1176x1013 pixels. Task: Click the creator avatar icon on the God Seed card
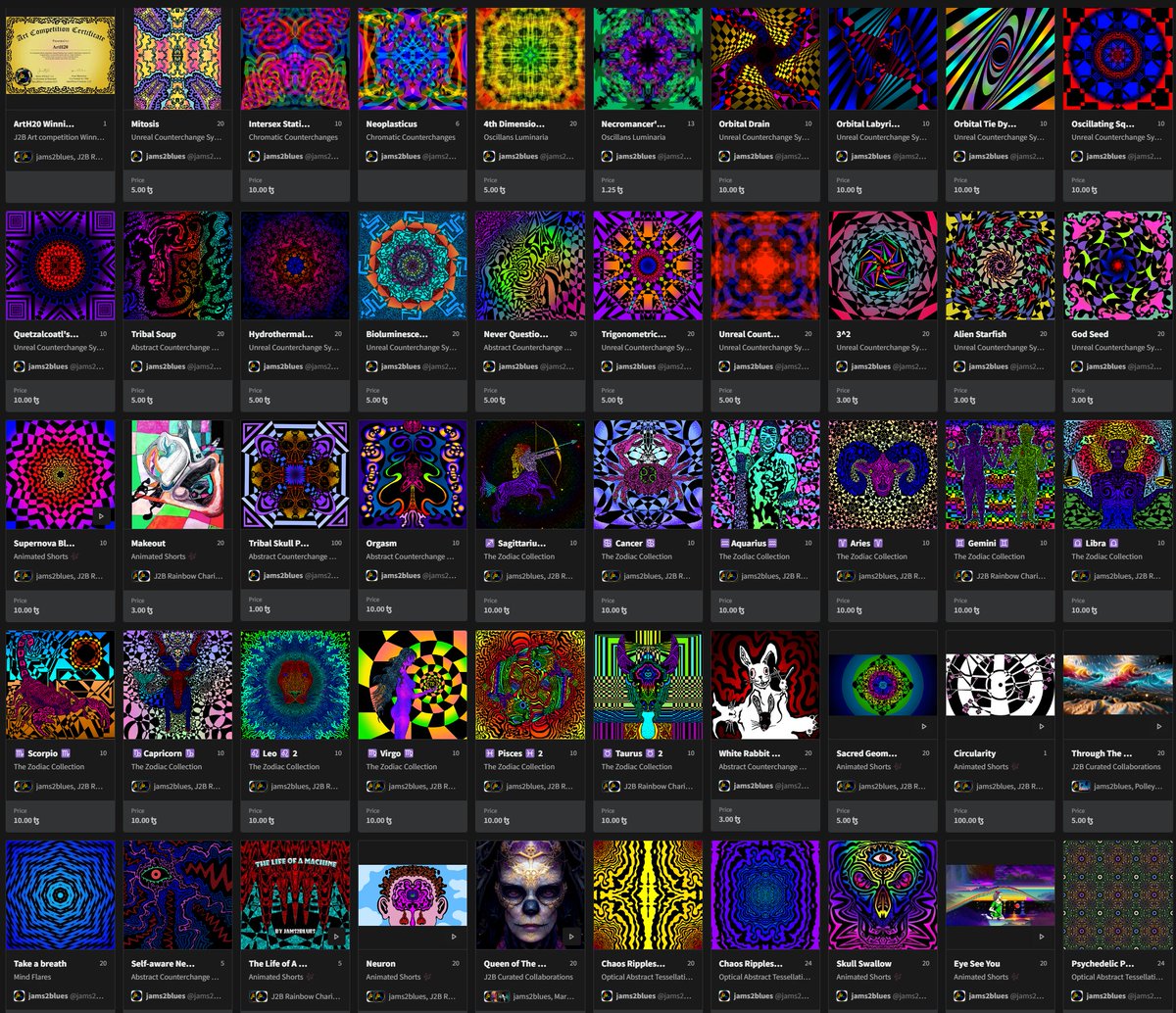1078,366
